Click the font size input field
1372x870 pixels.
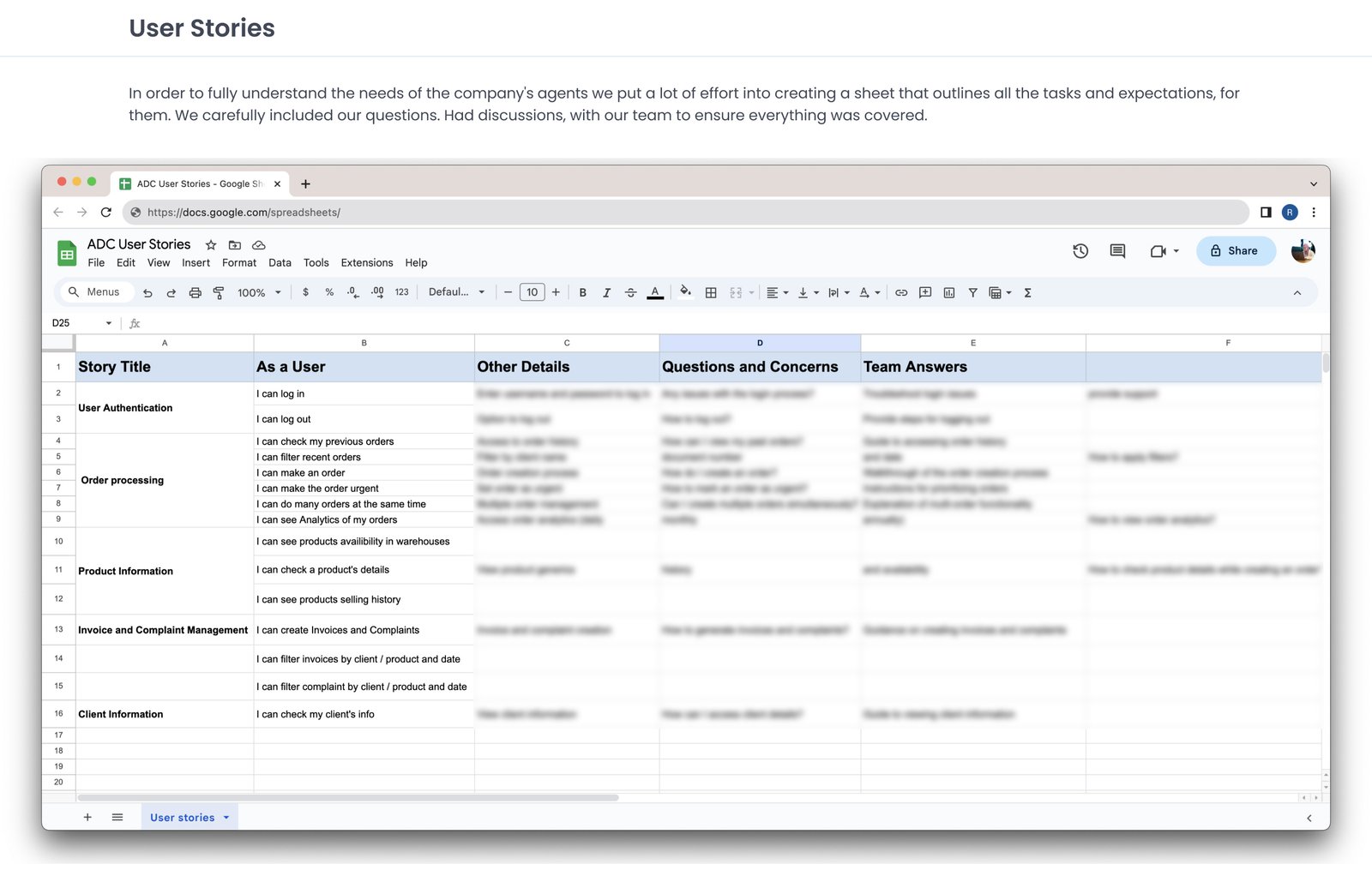[532, 292]
